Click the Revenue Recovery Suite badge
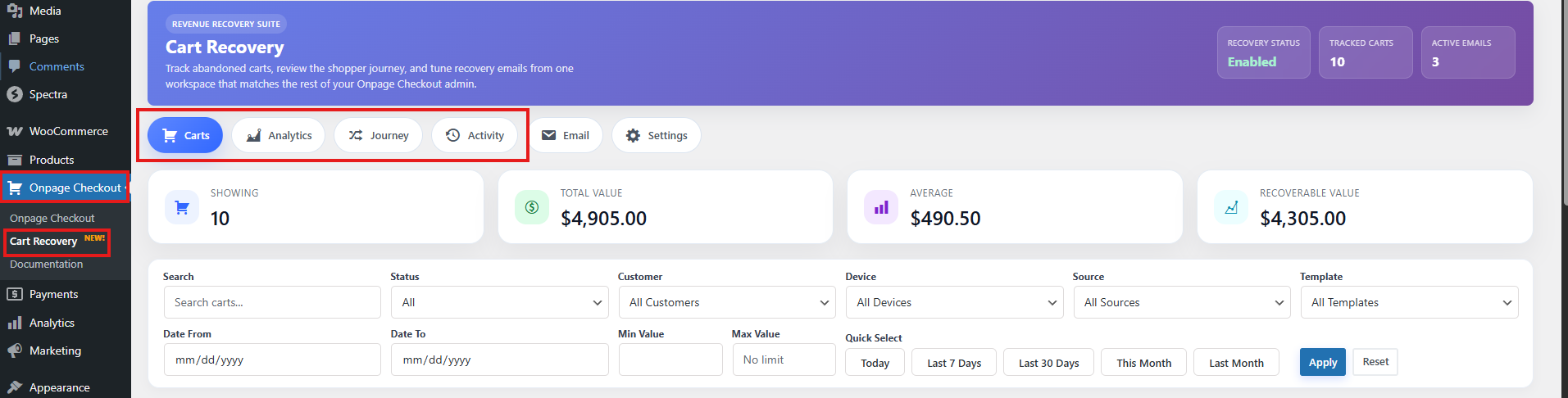The height and width of the screenshot is (398, 1568). coord(226,24)
